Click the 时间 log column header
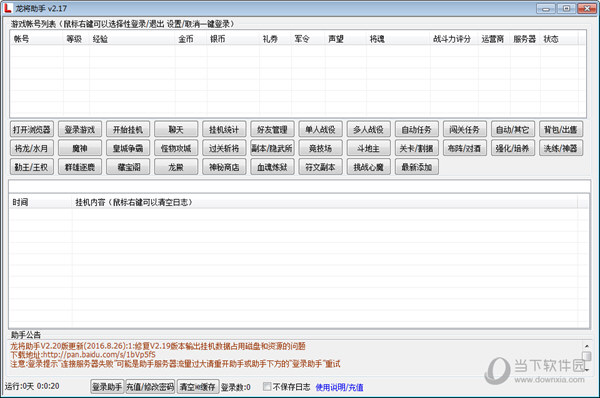This screenshot has width=600, height=398. (x=41, y=202)
